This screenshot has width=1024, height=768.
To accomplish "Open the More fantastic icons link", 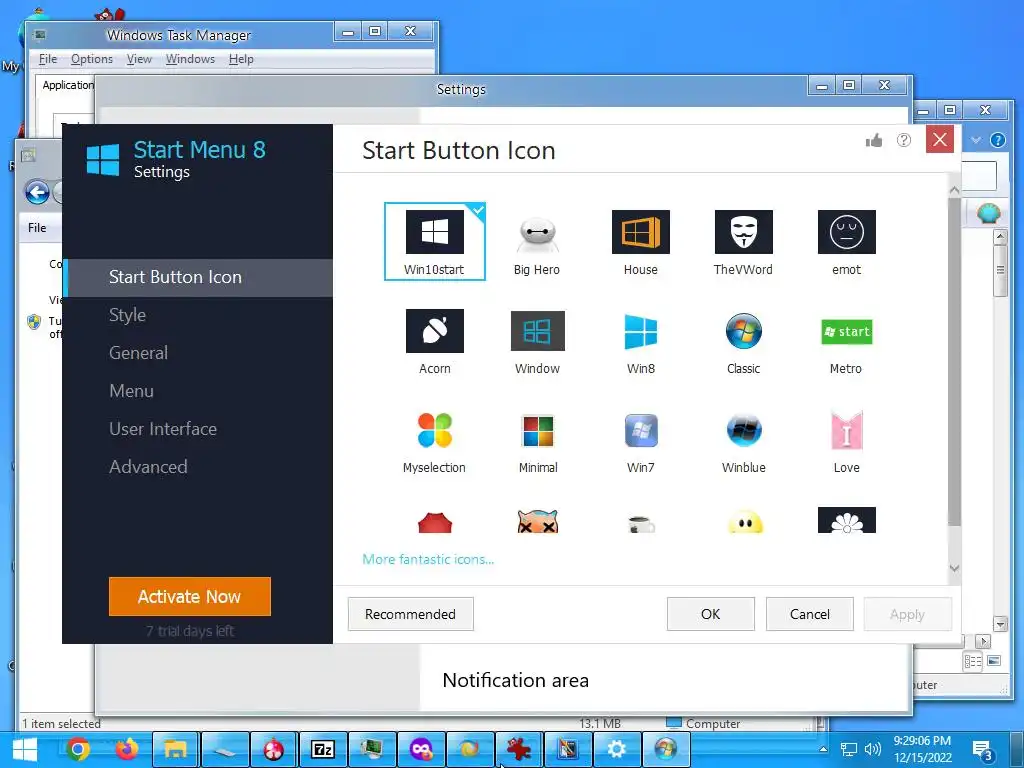I will 428,559.
